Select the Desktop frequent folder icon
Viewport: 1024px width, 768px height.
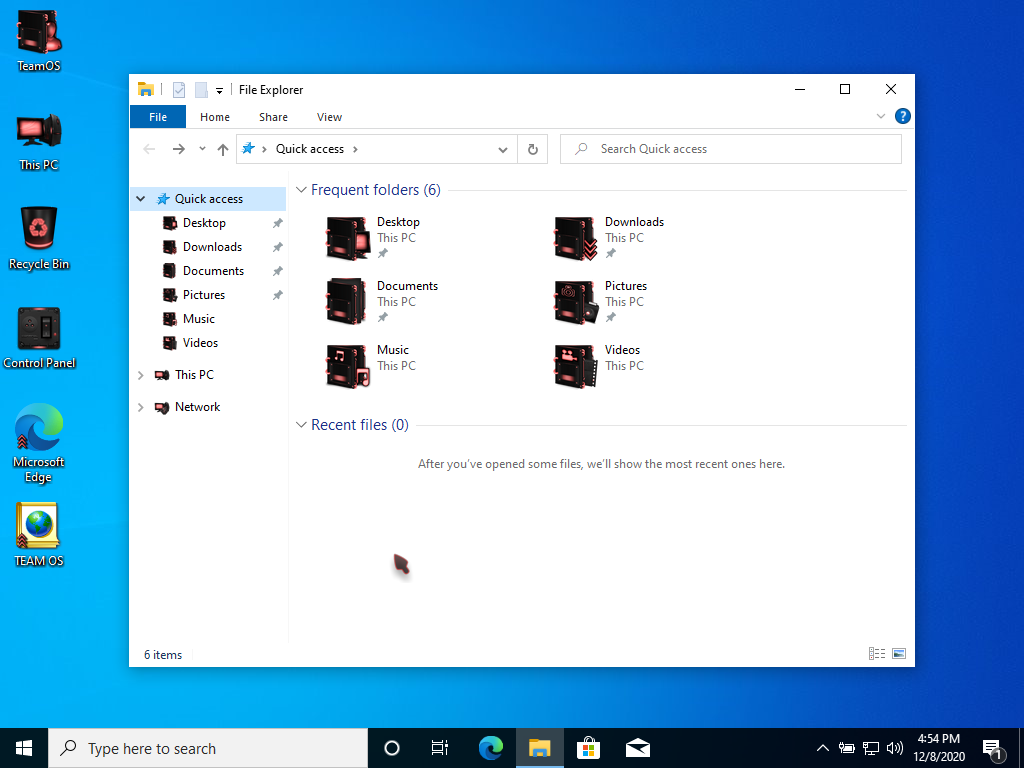coord(348,238)
